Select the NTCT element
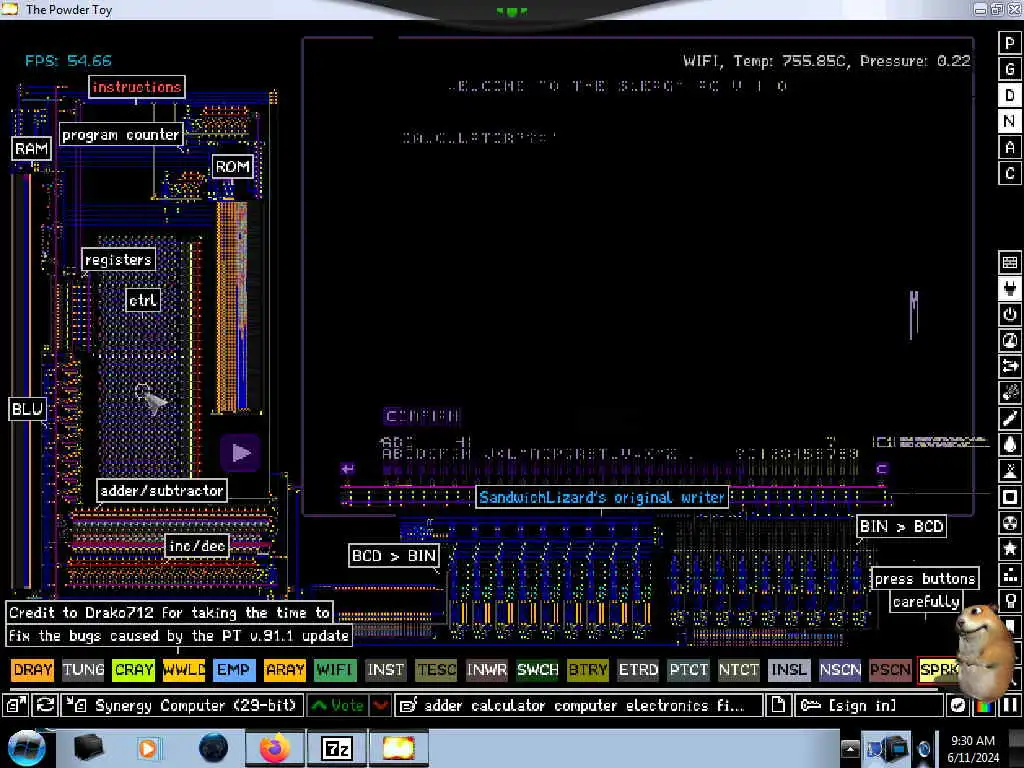Screen dimensions: 1024x768 click(739, 670)
